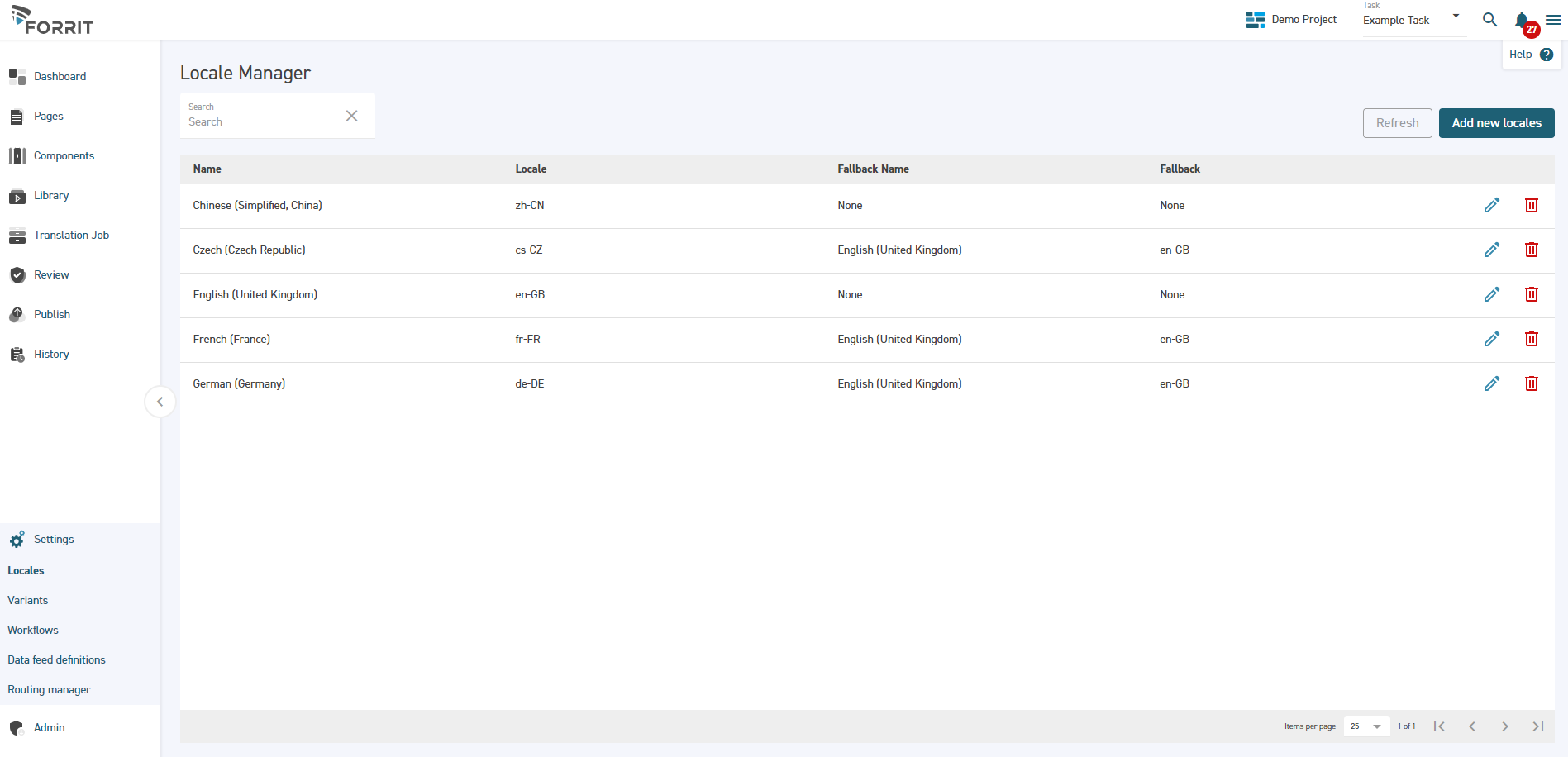
Task: Click the pencil icon for French (France)
Action: (1491, 339)
